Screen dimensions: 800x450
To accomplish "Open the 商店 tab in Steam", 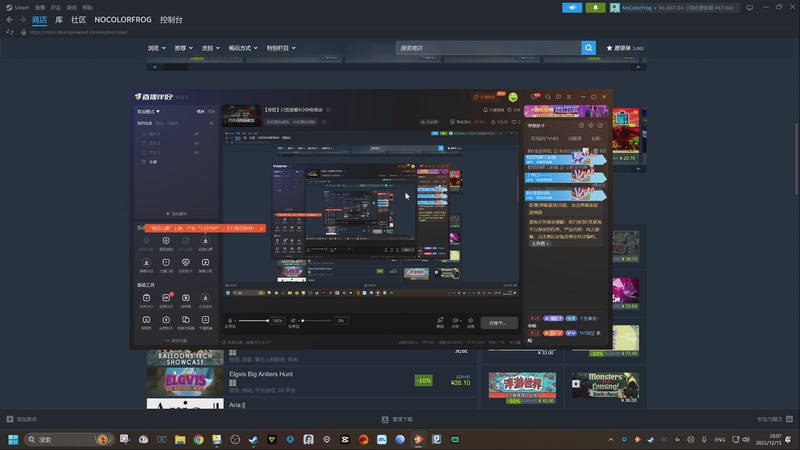I will click(x=39, y=19).
